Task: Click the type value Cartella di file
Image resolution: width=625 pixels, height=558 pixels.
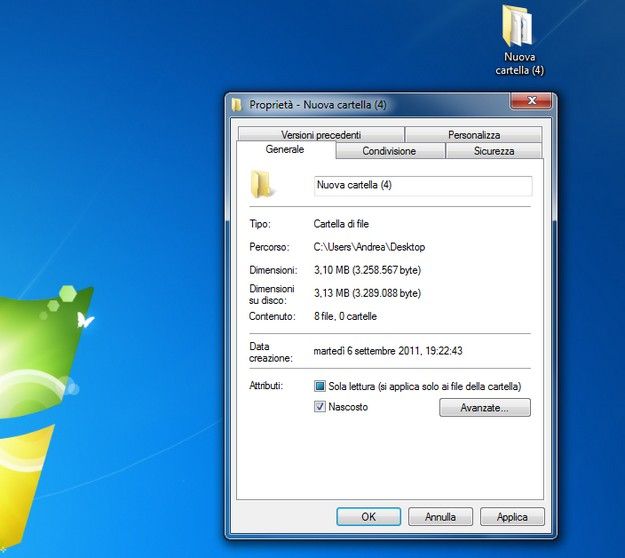Action: coord(341,224)
